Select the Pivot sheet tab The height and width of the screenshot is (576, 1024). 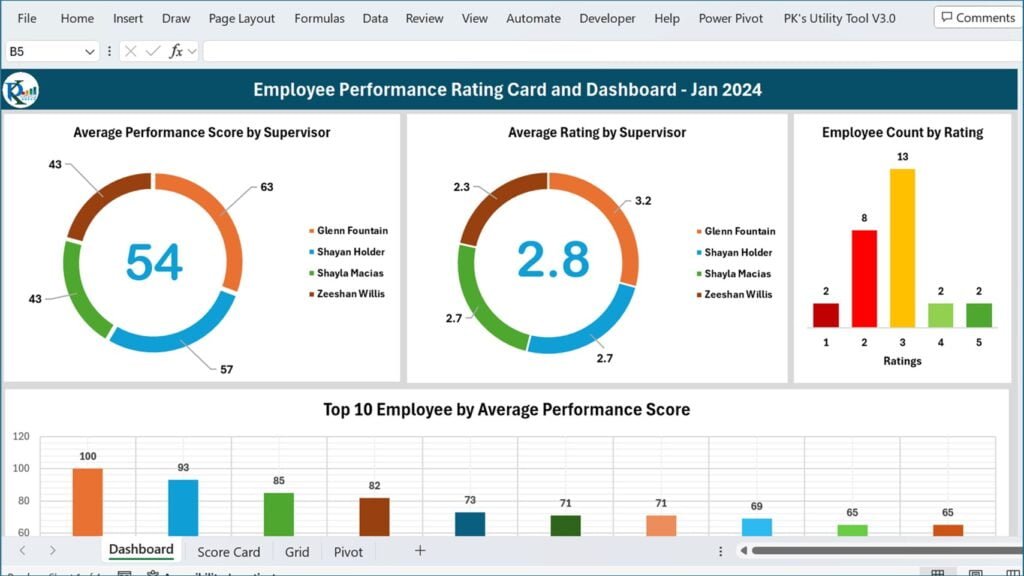[348, 551]
